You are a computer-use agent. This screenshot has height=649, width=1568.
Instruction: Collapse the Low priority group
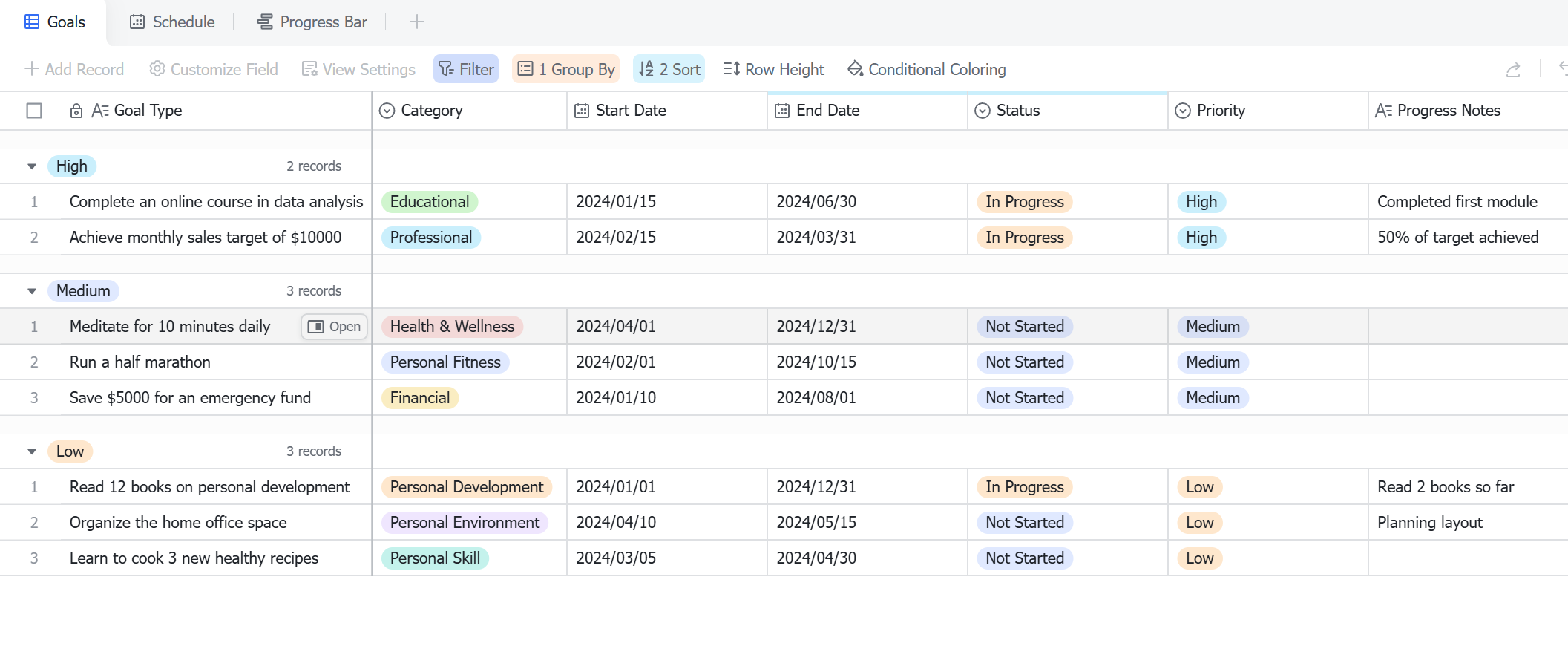[x=32, y=451]
